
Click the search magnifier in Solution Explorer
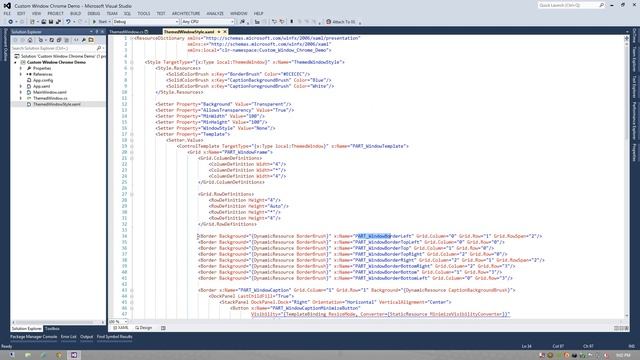98,48
